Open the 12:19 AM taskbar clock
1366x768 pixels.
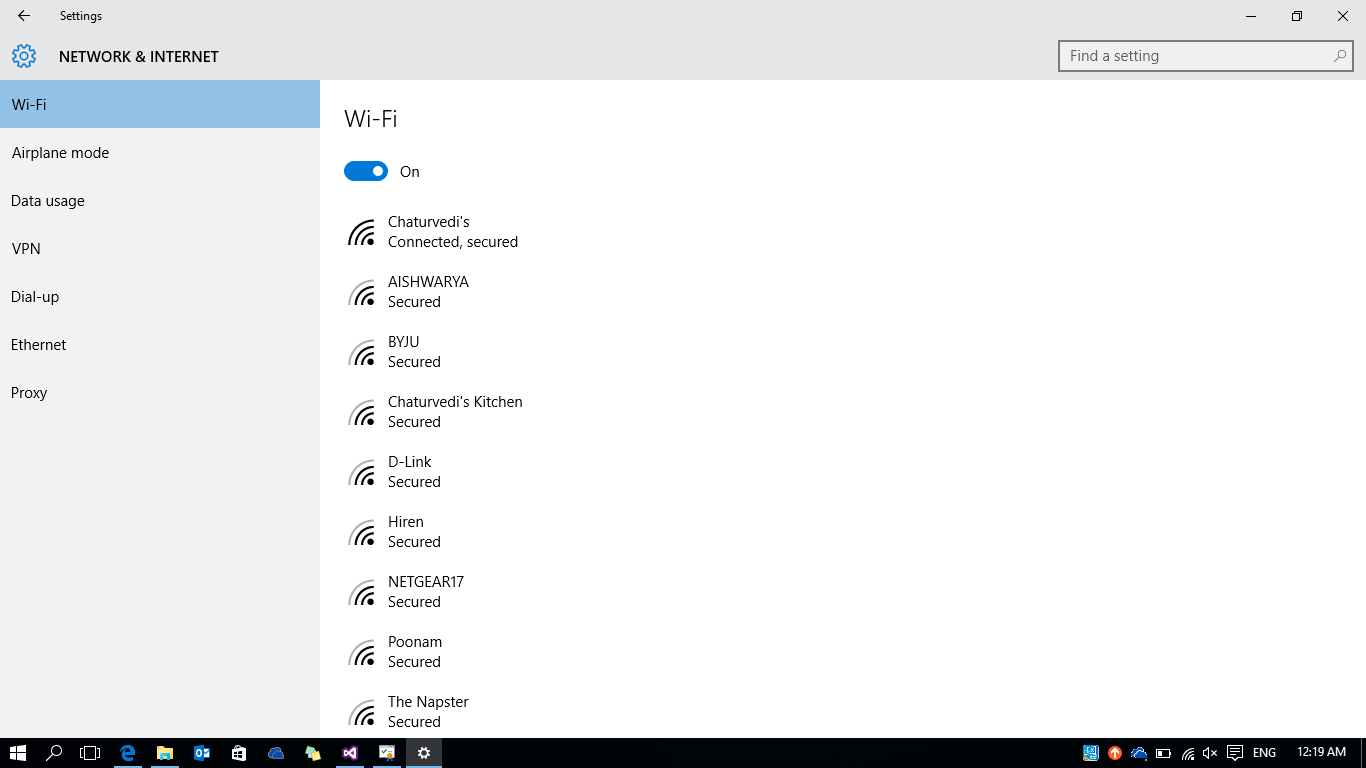tap(1321, 753)
